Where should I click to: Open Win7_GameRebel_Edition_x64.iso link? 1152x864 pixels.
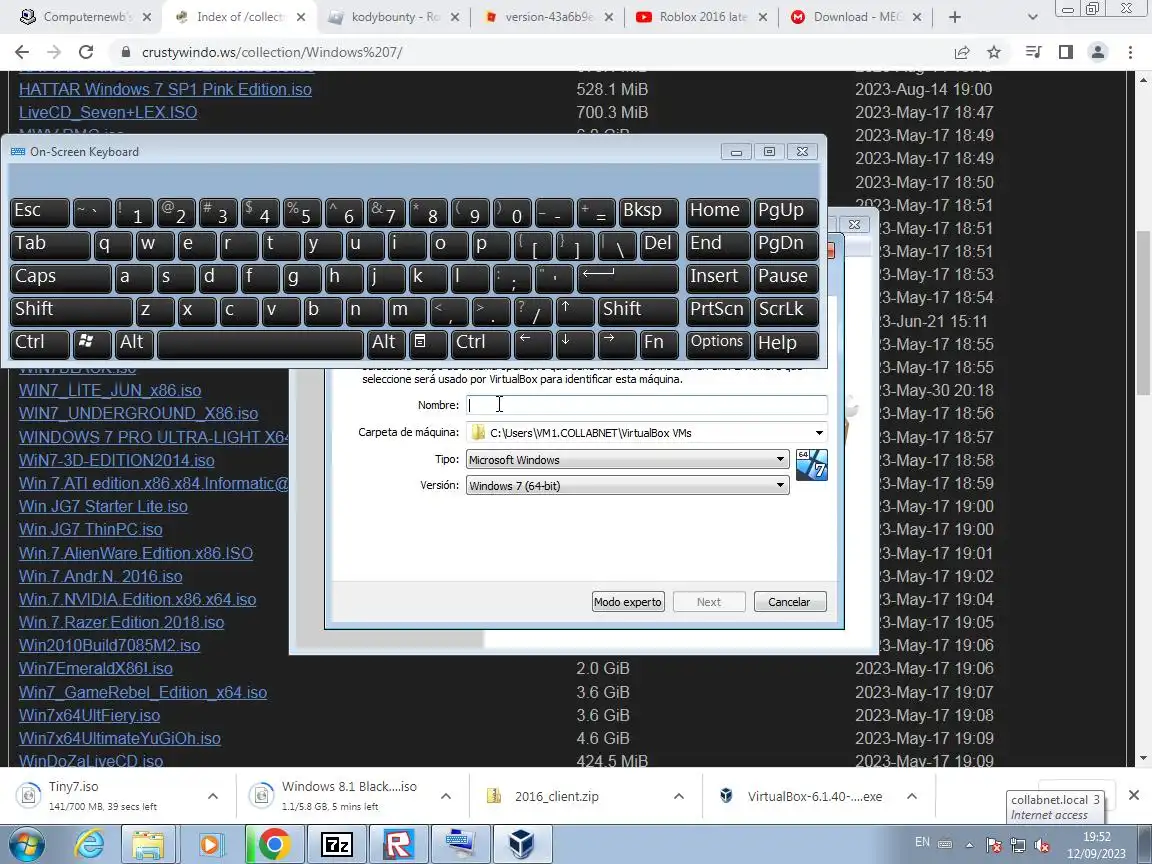coord(143,692)
